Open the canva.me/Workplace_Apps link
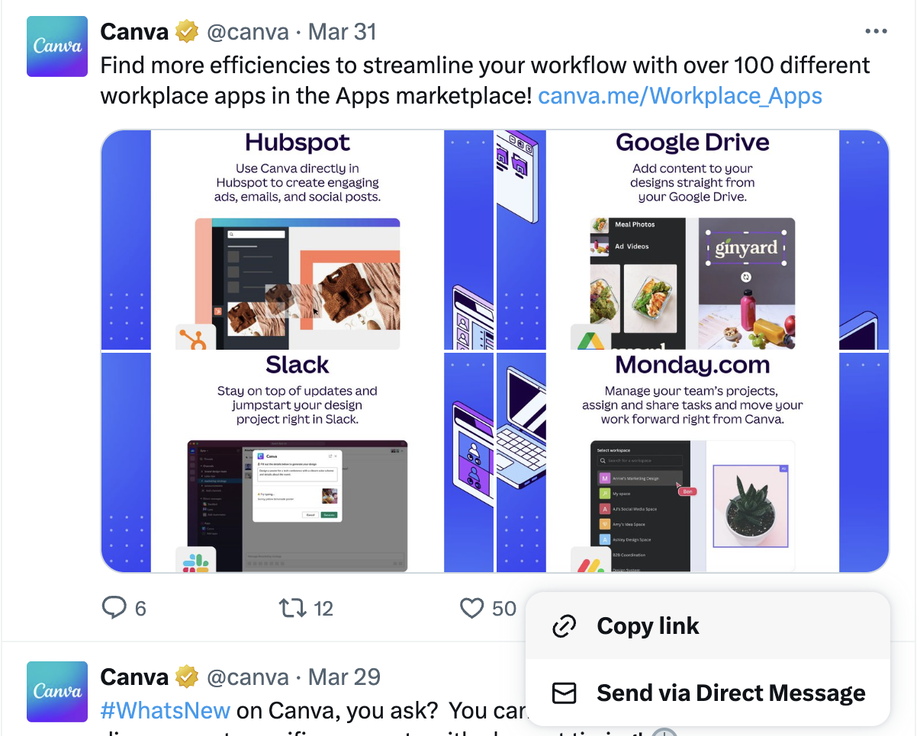The height and width of the screenshot is (736, 920). (680, 96)
